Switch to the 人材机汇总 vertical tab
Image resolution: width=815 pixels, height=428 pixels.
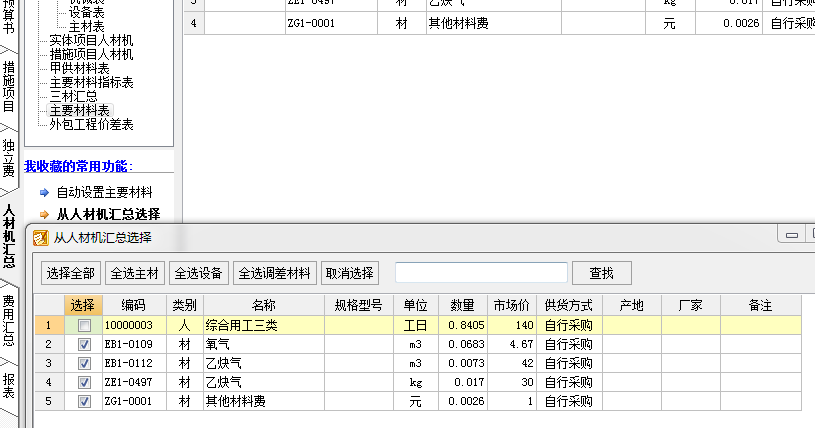click(8, 237)
